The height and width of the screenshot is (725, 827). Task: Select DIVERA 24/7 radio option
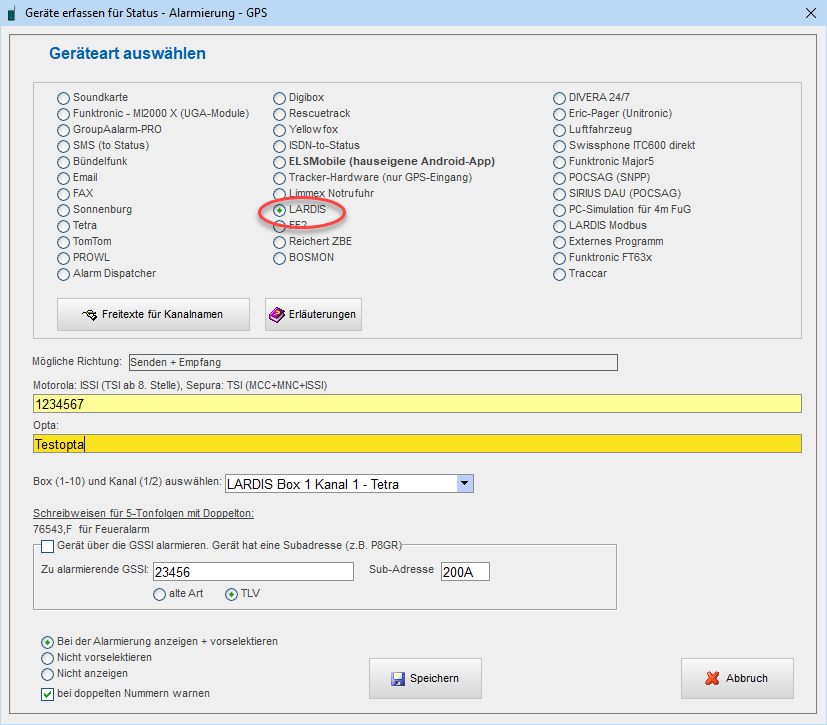click(x=561, y=98)
